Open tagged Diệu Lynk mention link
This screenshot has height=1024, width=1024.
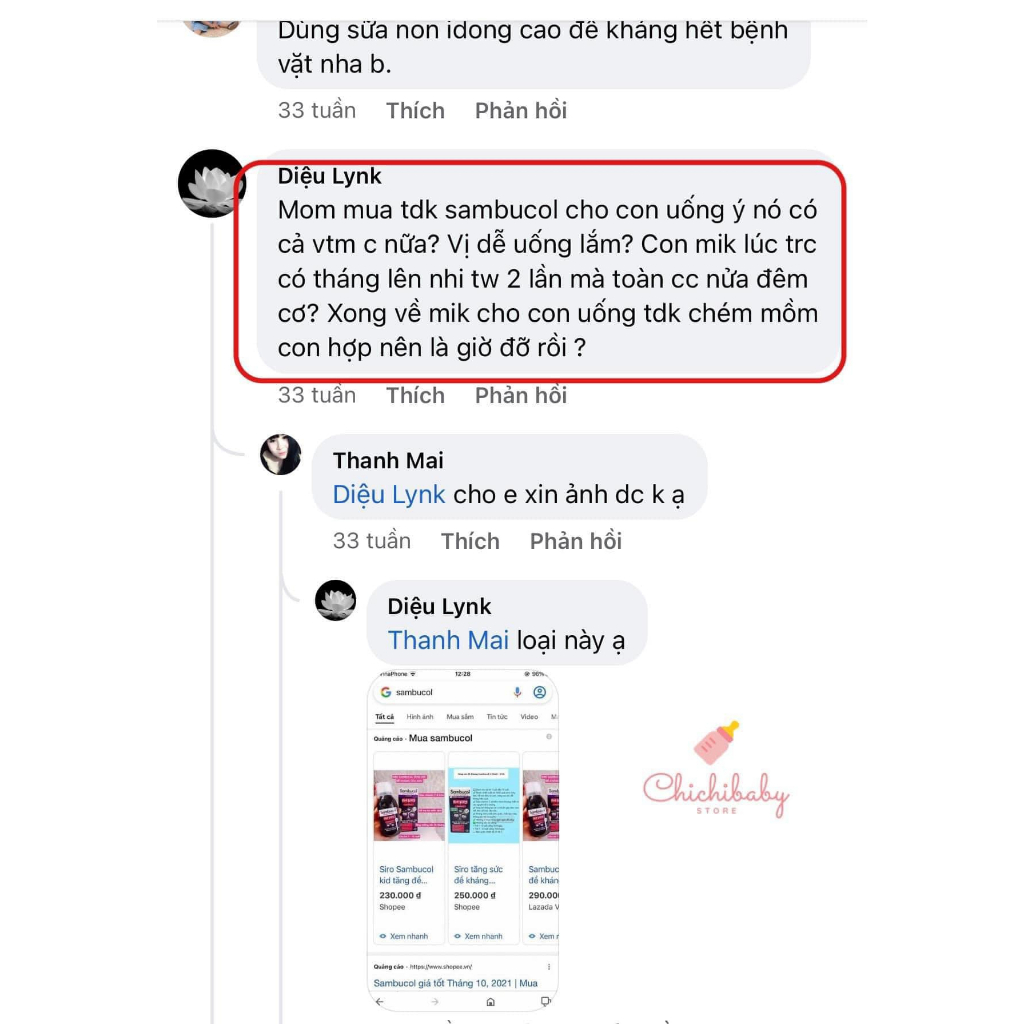tap(389, 495)
